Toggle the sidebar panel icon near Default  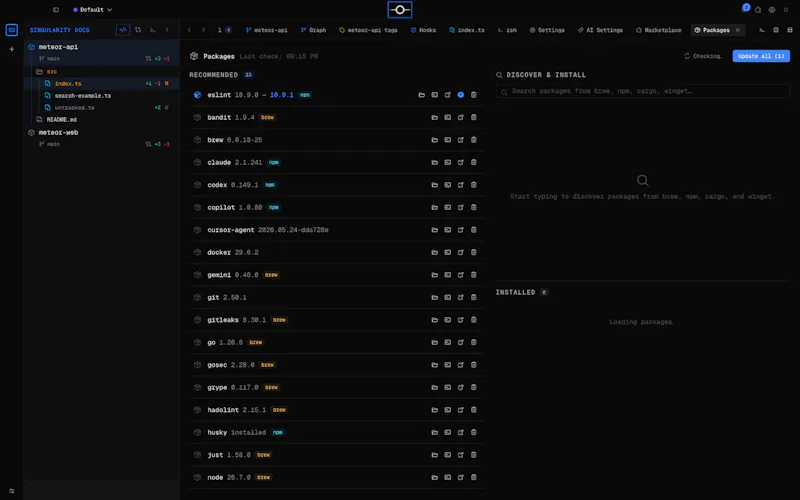[x=56, y=10]
